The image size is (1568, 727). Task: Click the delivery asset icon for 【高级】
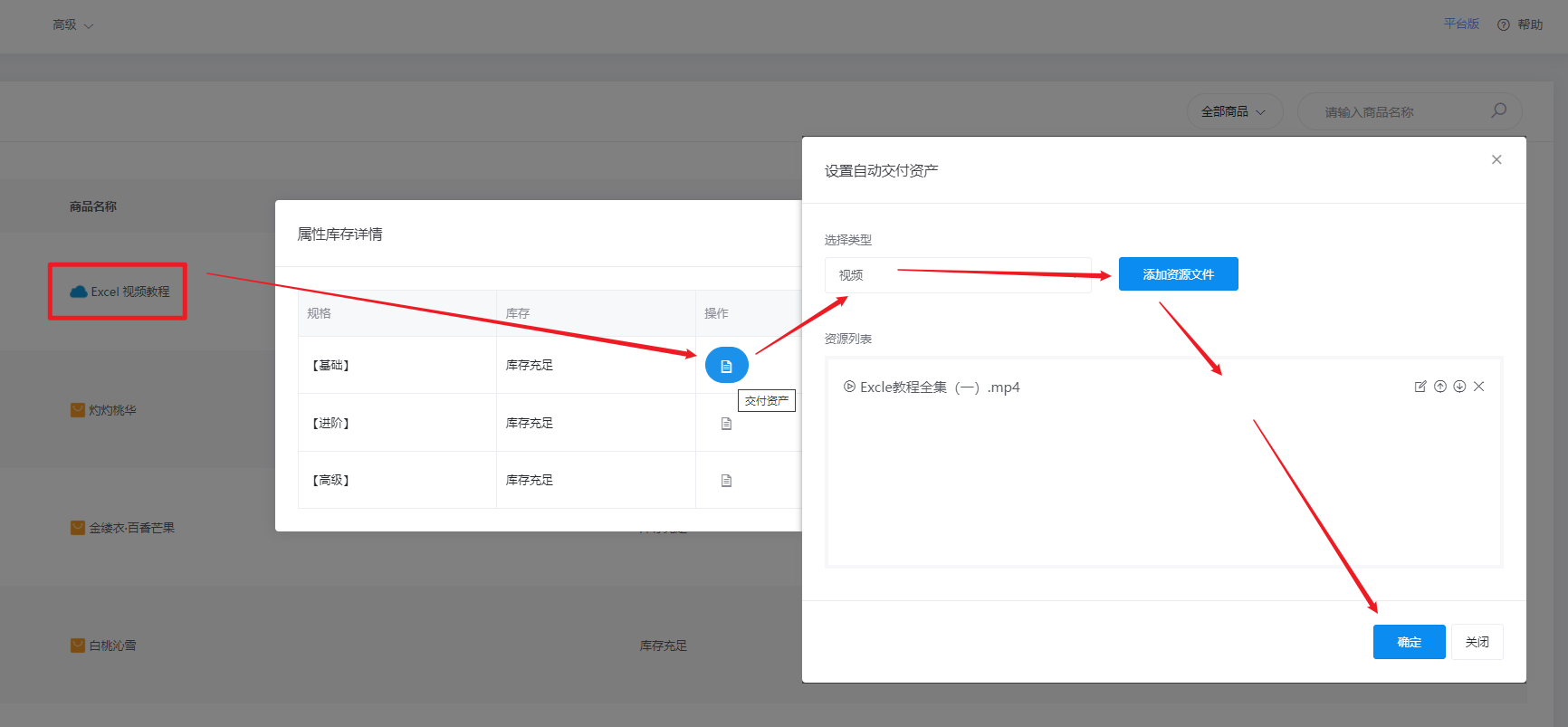pos(726,481)
